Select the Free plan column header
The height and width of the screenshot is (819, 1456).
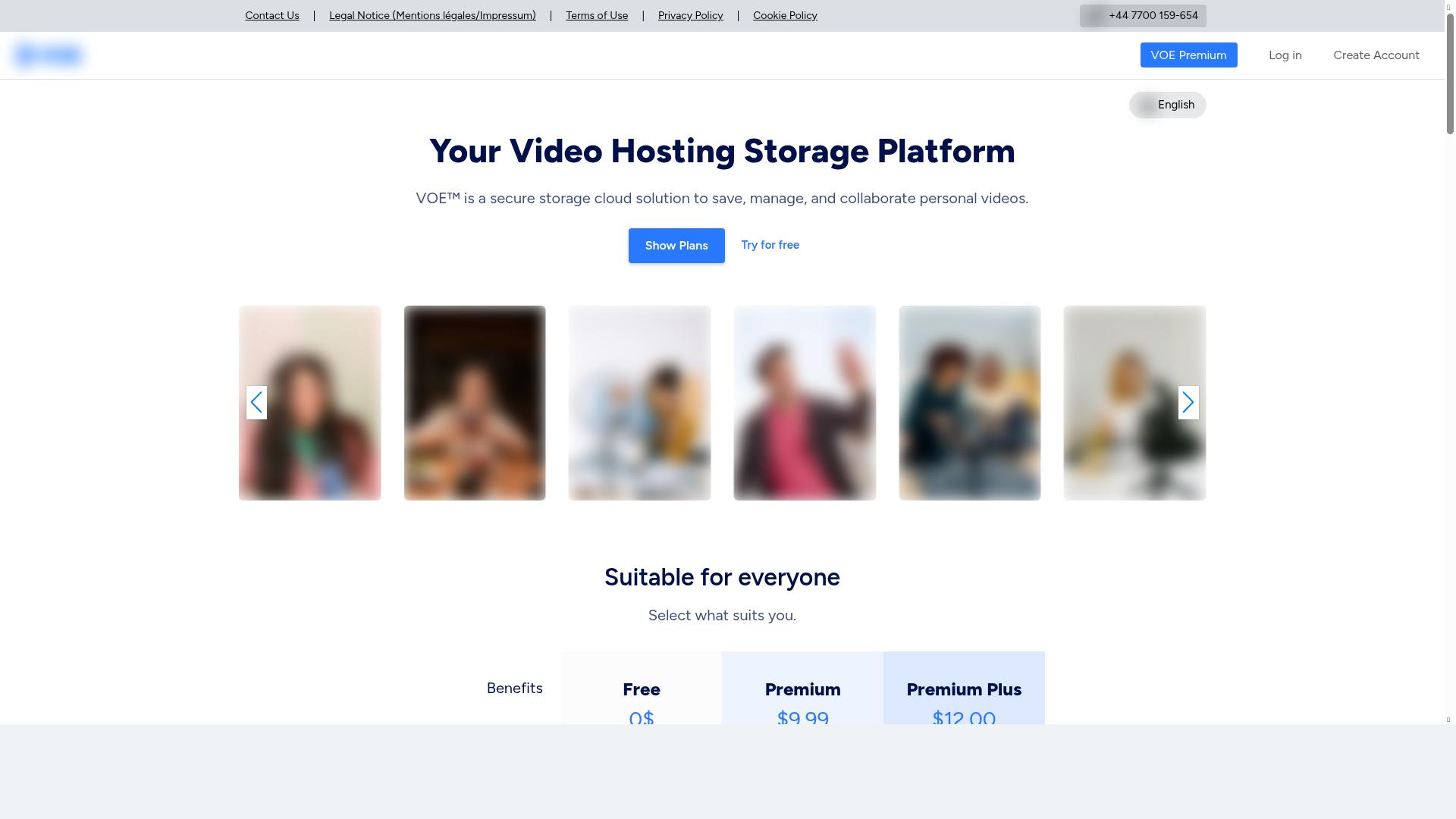(x=641, y=689)
